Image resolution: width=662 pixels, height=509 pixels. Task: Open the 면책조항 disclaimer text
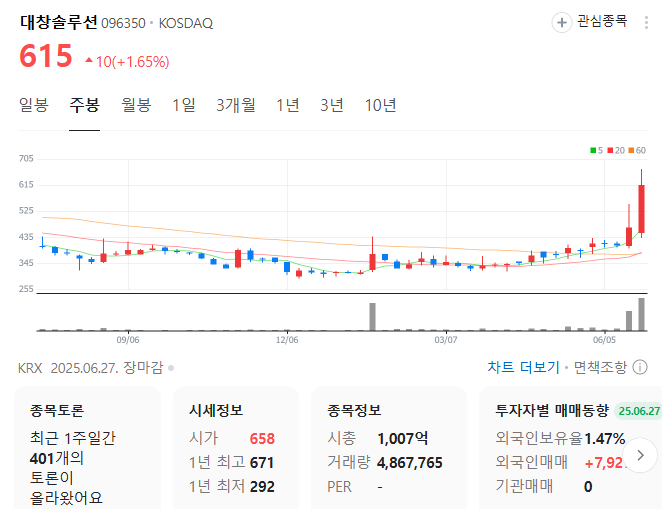[600, 367]
